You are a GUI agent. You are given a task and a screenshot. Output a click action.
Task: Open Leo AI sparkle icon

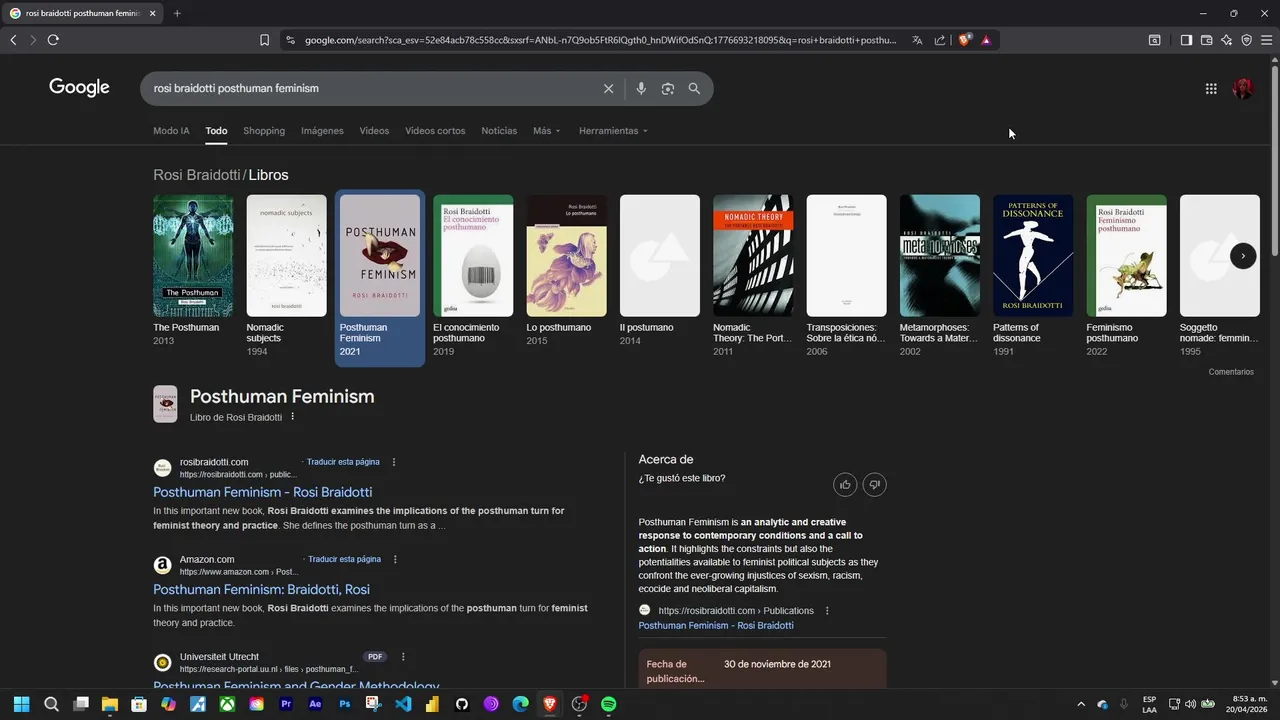click(x=1226, y=40)
